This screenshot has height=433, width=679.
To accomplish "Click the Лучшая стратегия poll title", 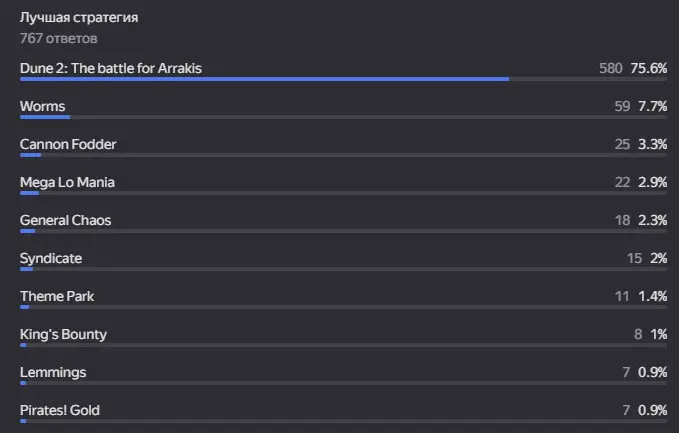I will coord(79,18).
